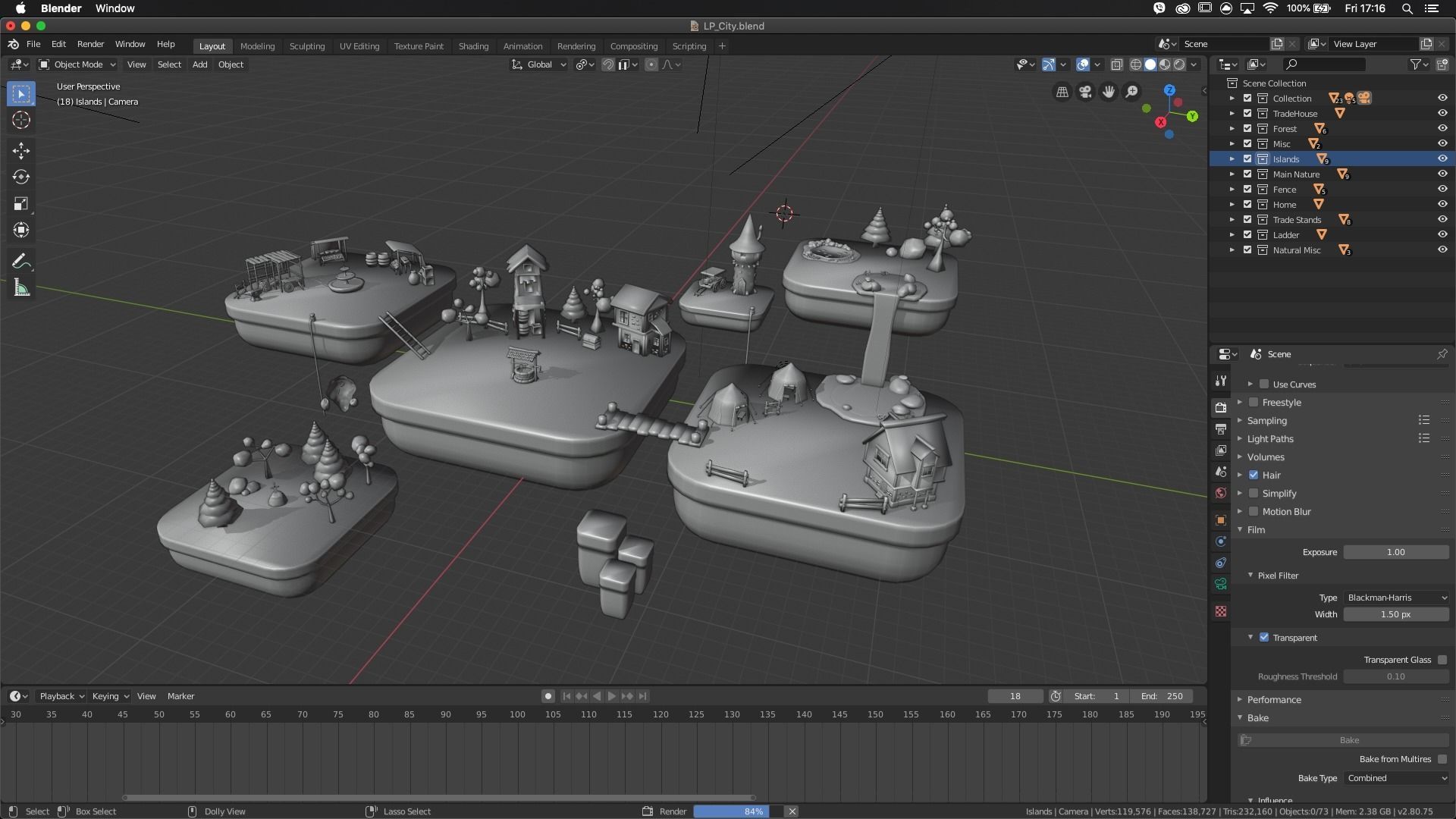Activate the Select Box tool
The height and width of the screenshot is (819, 1456).
21,94
